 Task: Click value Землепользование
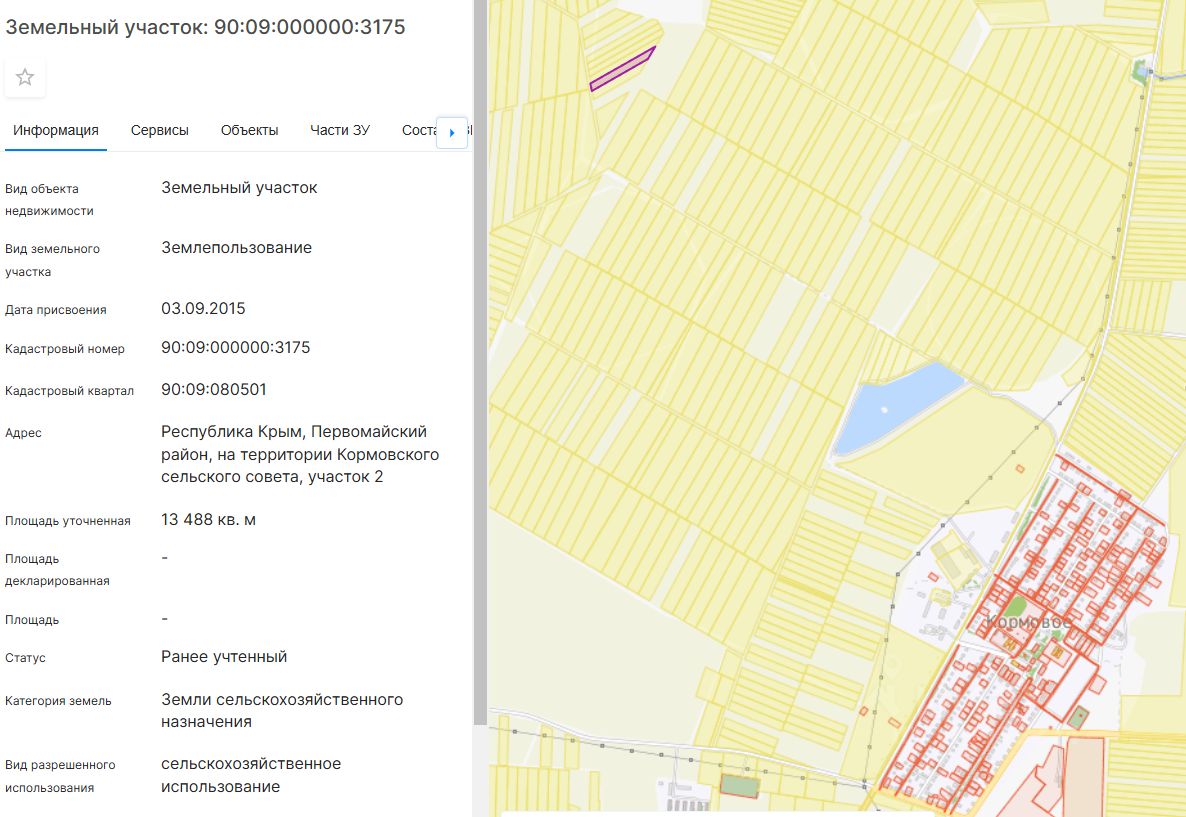tap(237, 248)
